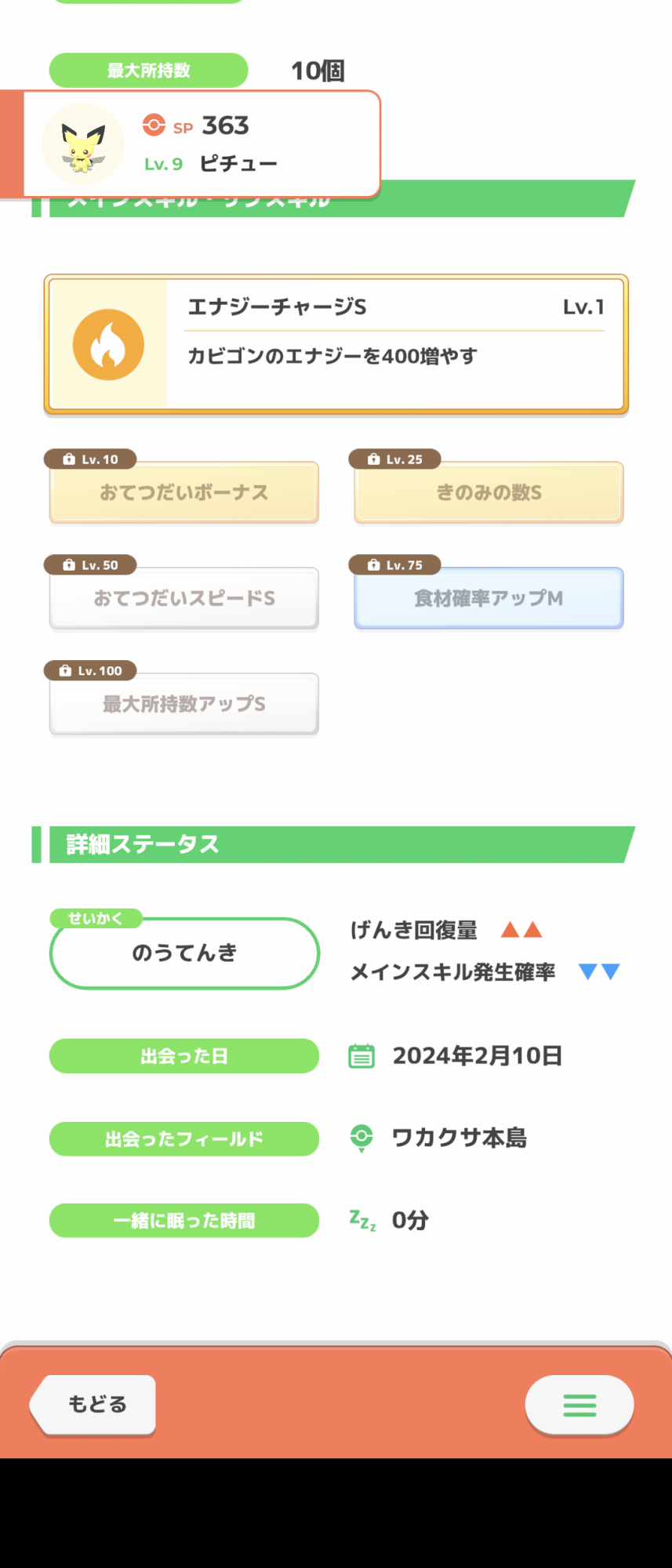Tap the blue down arrows for メインスキル発生確率

599,972
